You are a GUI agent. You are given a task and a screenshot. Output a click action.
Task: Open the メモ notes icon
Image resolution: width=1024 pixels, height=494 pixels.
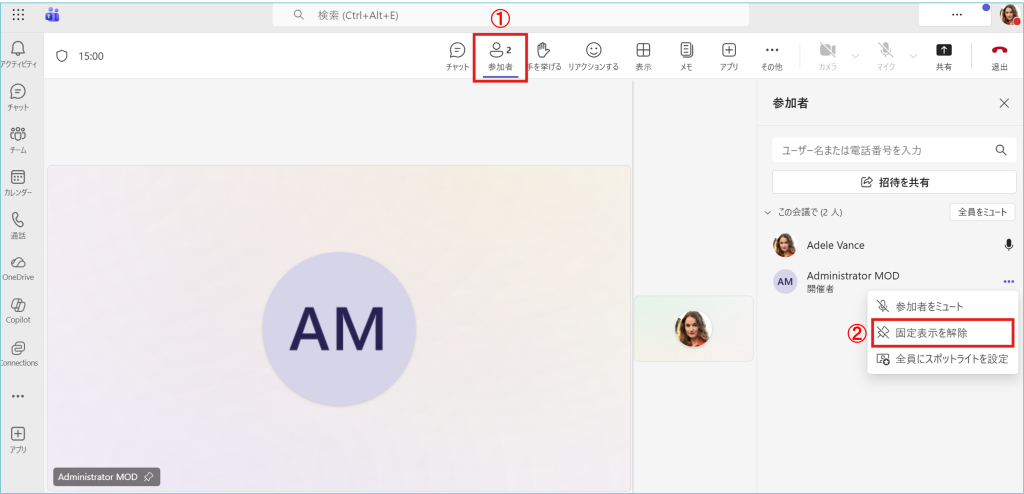(686, 55)
